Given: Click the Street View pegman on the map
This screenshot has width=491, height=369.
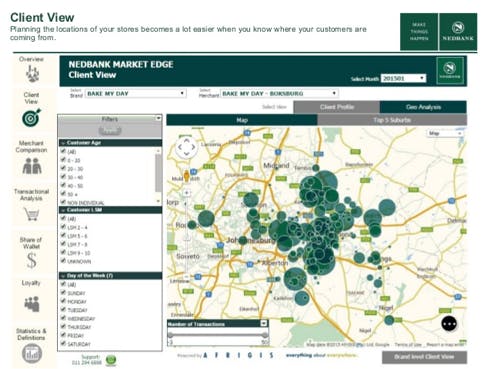Looking at the screenshot, I should tap(187, 176).
